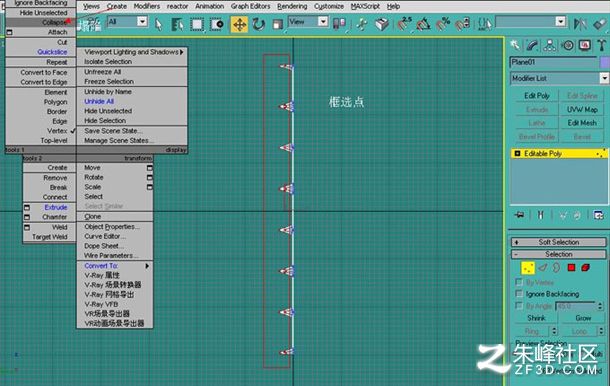Choose the Rectangular Selection Region tool

click(197, 25)
